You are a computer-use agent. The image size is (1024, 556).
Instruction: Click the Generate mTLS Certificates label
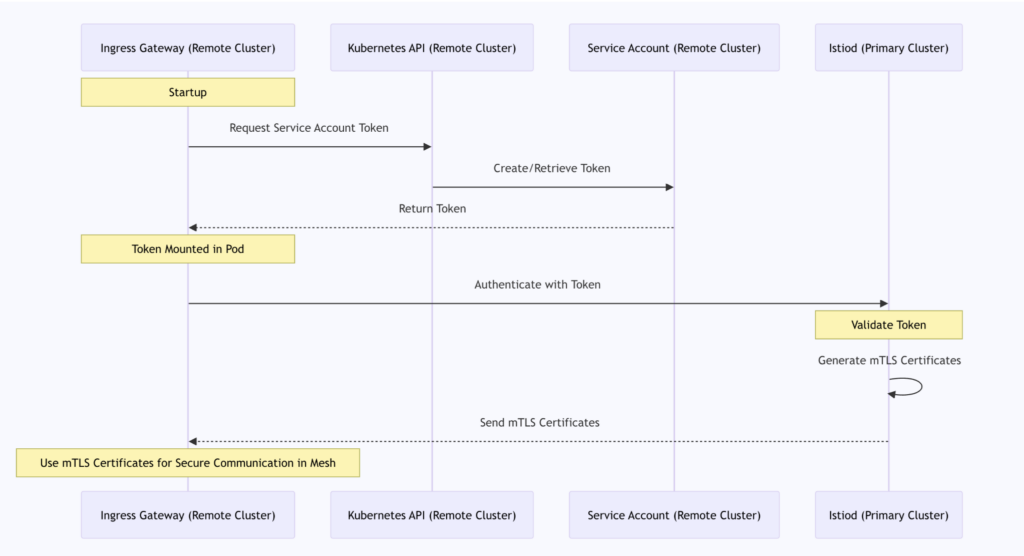point(889,360)
